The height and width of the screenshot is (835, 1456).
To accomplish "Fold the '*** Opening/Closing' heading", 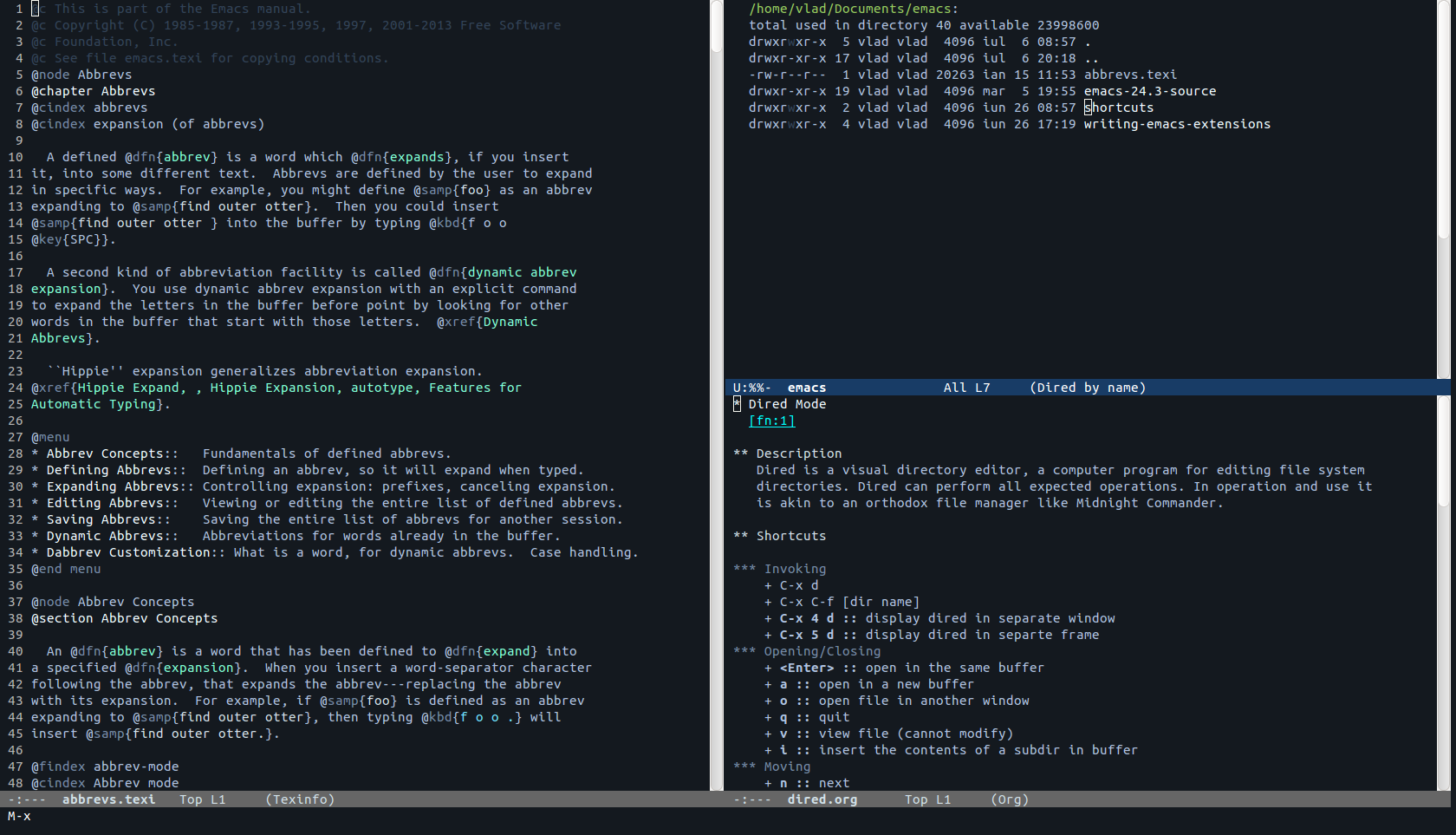I will [807, 651].
